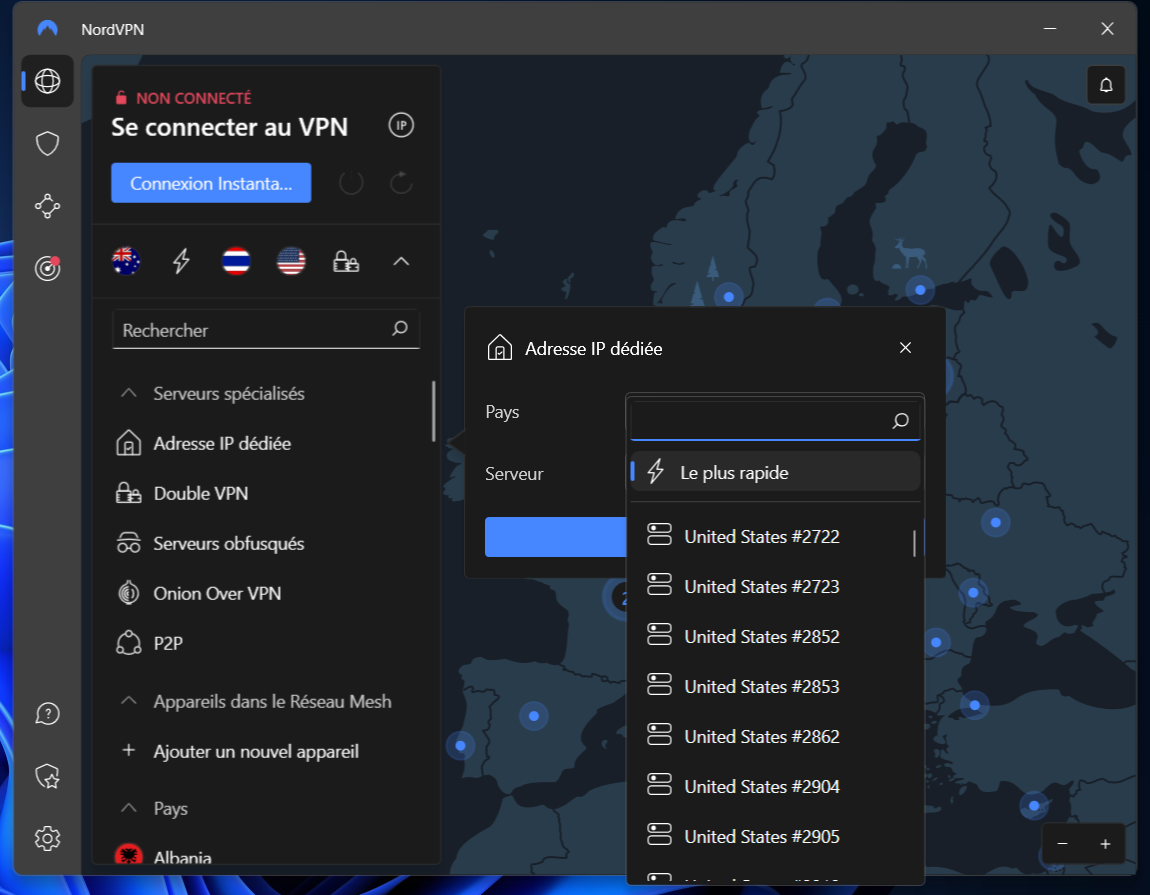Collapse Serveurs spécialisés section
Viewport: 1150px width, 895px height.
tap(129, 393)
